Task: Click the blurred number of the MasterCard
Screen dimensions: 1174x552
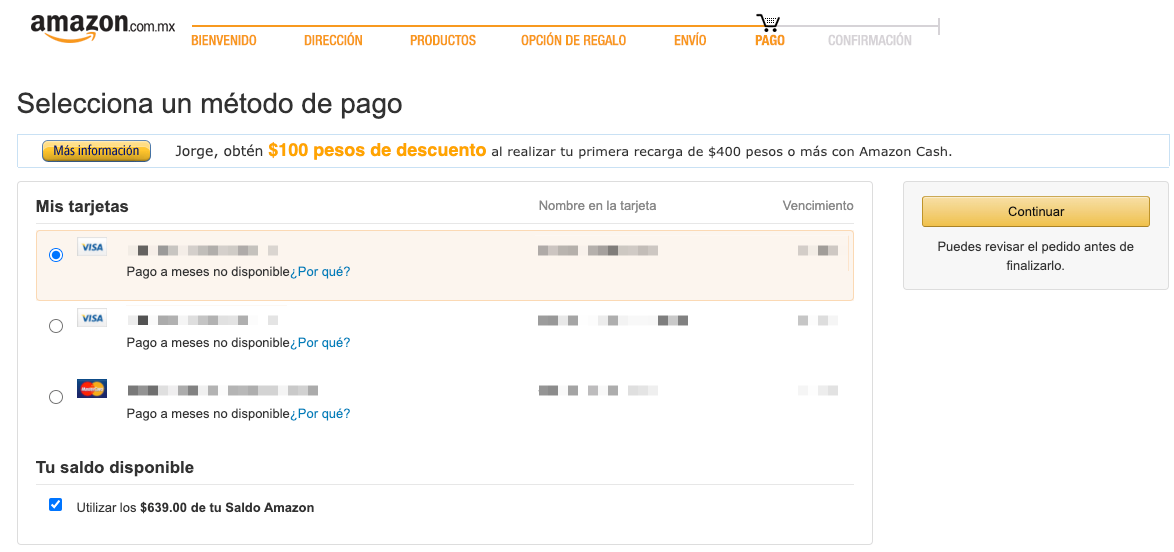Action: (222, 390)
